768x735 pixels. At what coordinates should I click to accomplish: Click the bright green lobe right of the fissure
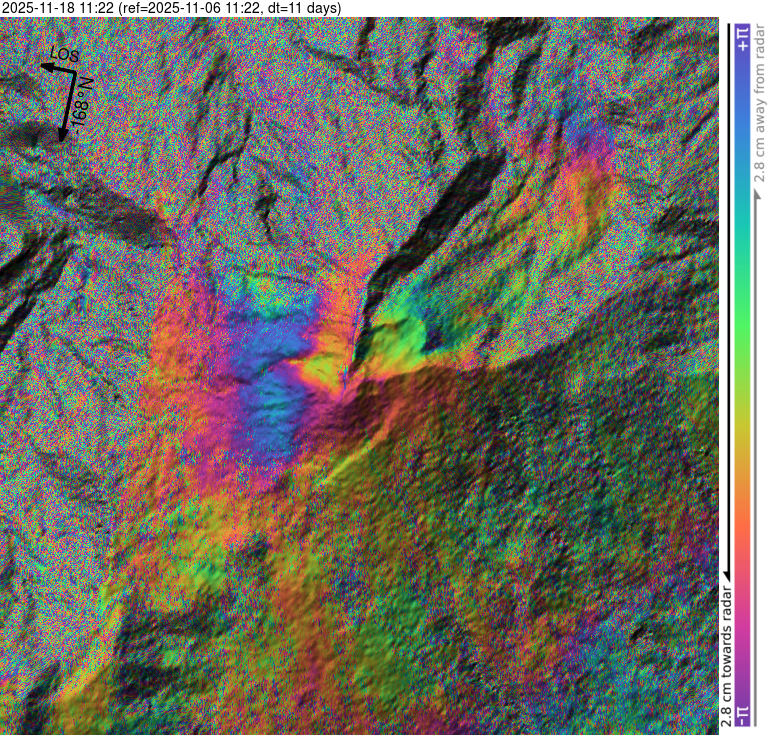click(x=400, y=320)
